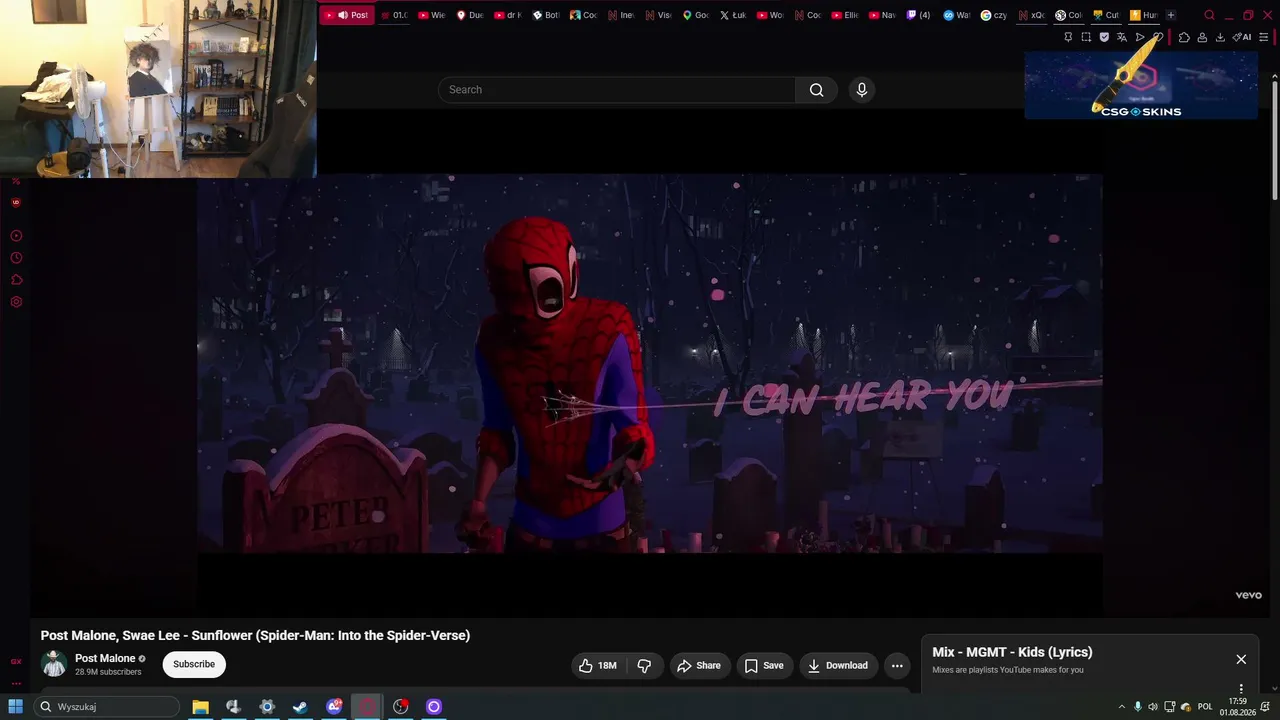
Task: Click the volume icon in system tray
Action: 1153,707
